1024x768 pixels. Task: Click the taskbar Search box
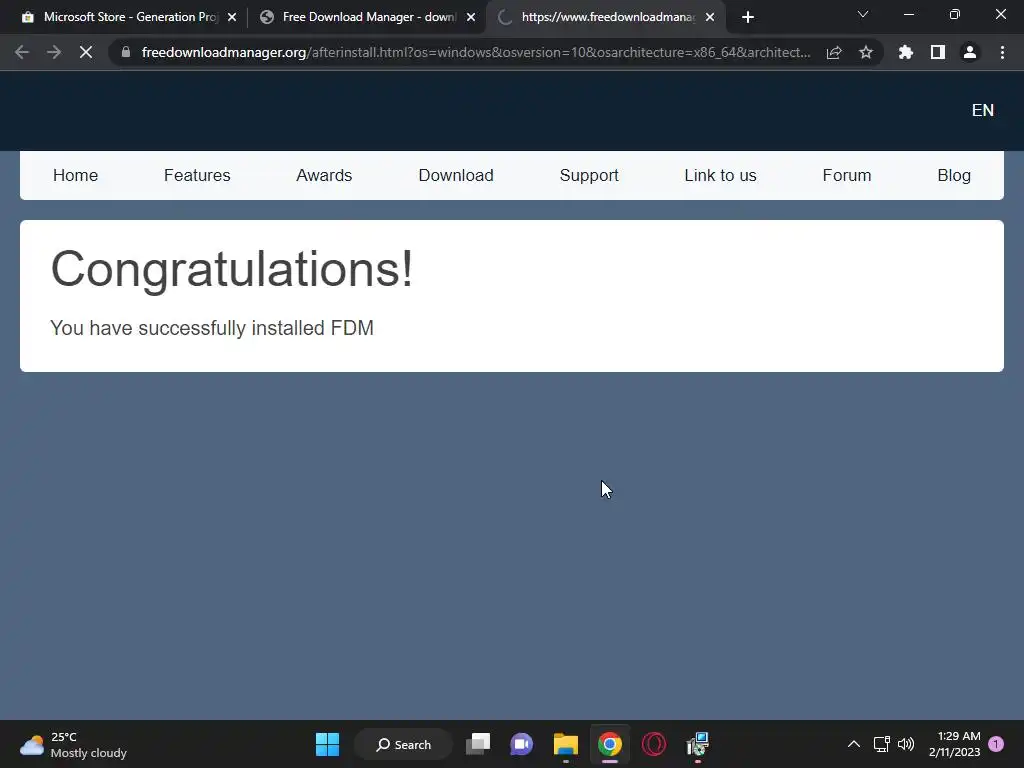[x=404, y=744]
